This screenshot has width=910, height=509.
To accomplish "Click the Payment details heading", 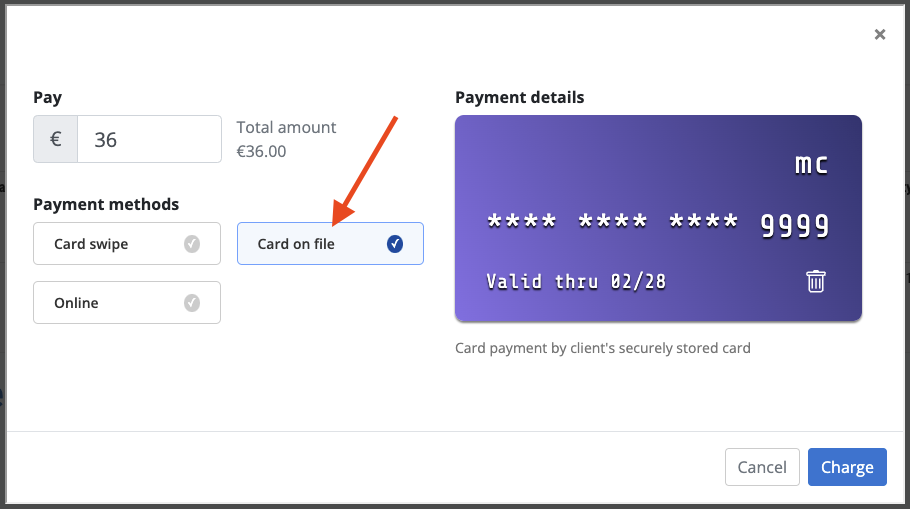I will point(519,98).
